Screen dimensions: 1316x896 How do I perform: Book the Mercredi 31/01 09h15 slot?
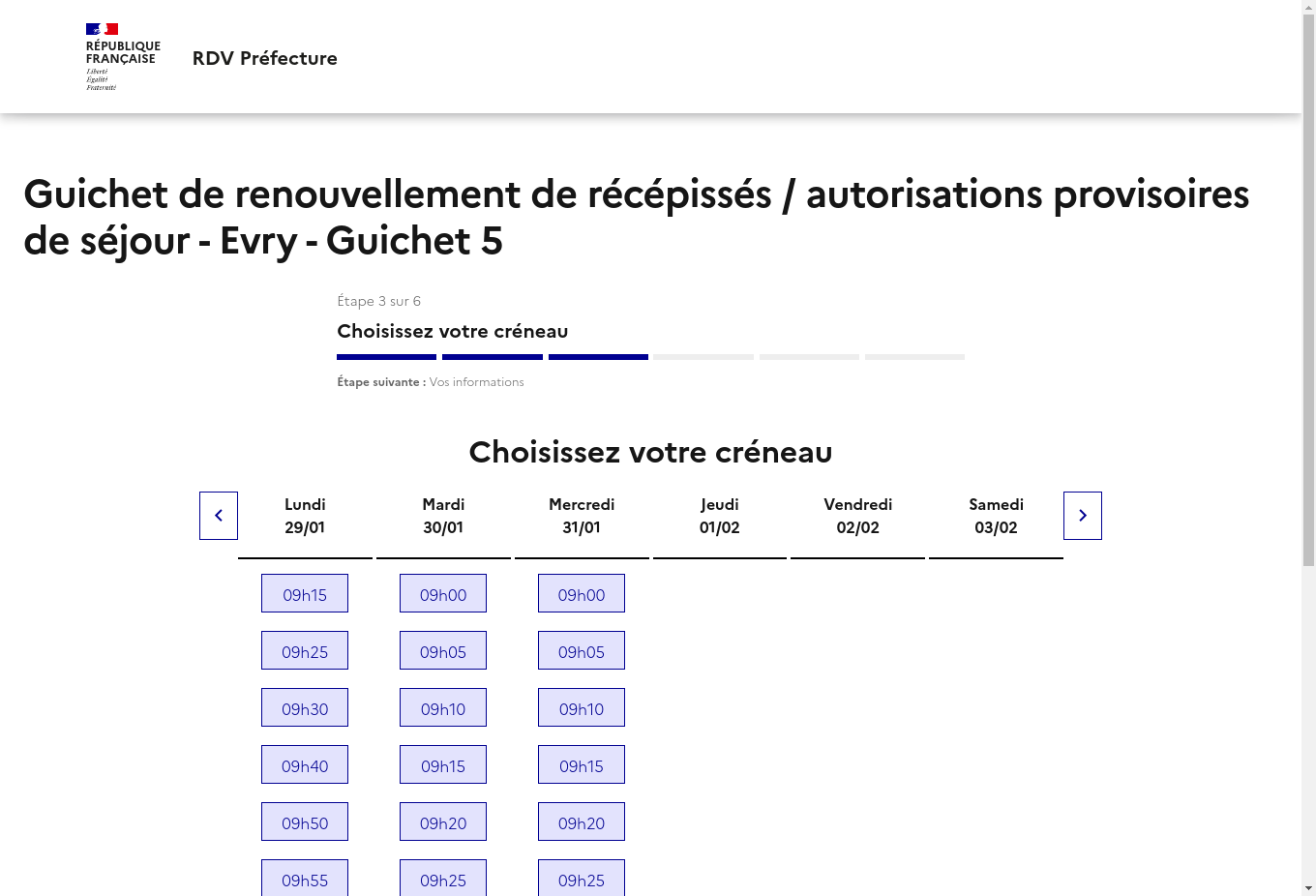click(x=582, y=765)
